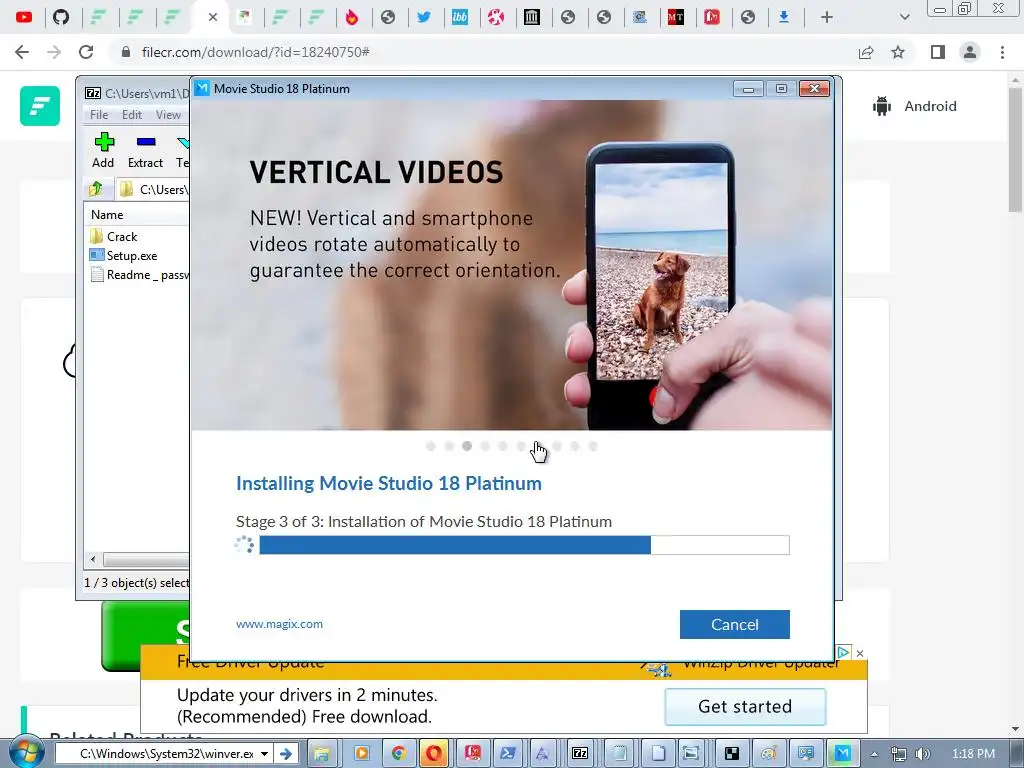
Task: Go back in browser
Action: (22, 52)
